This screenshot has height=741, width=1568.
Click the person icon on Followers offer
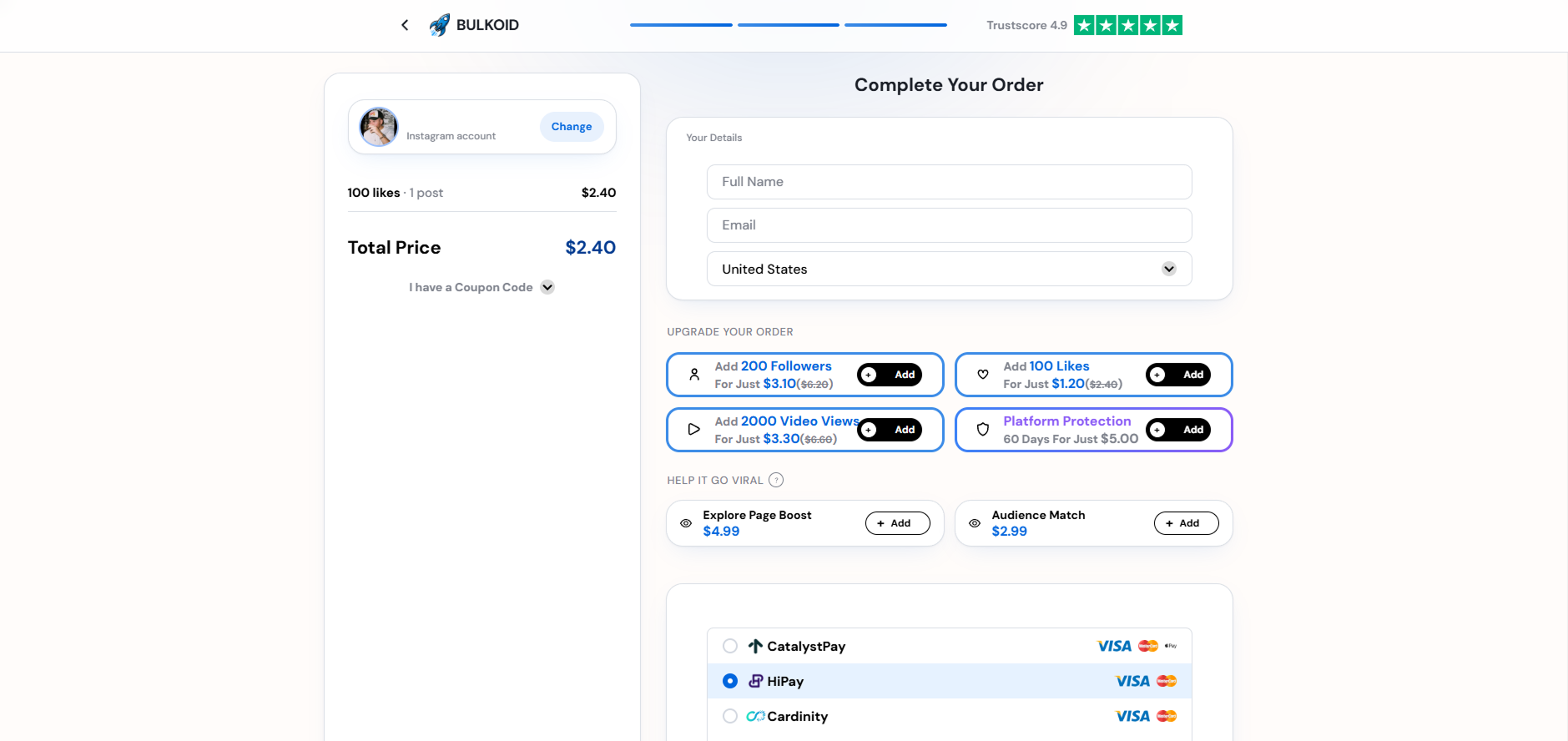694,375
